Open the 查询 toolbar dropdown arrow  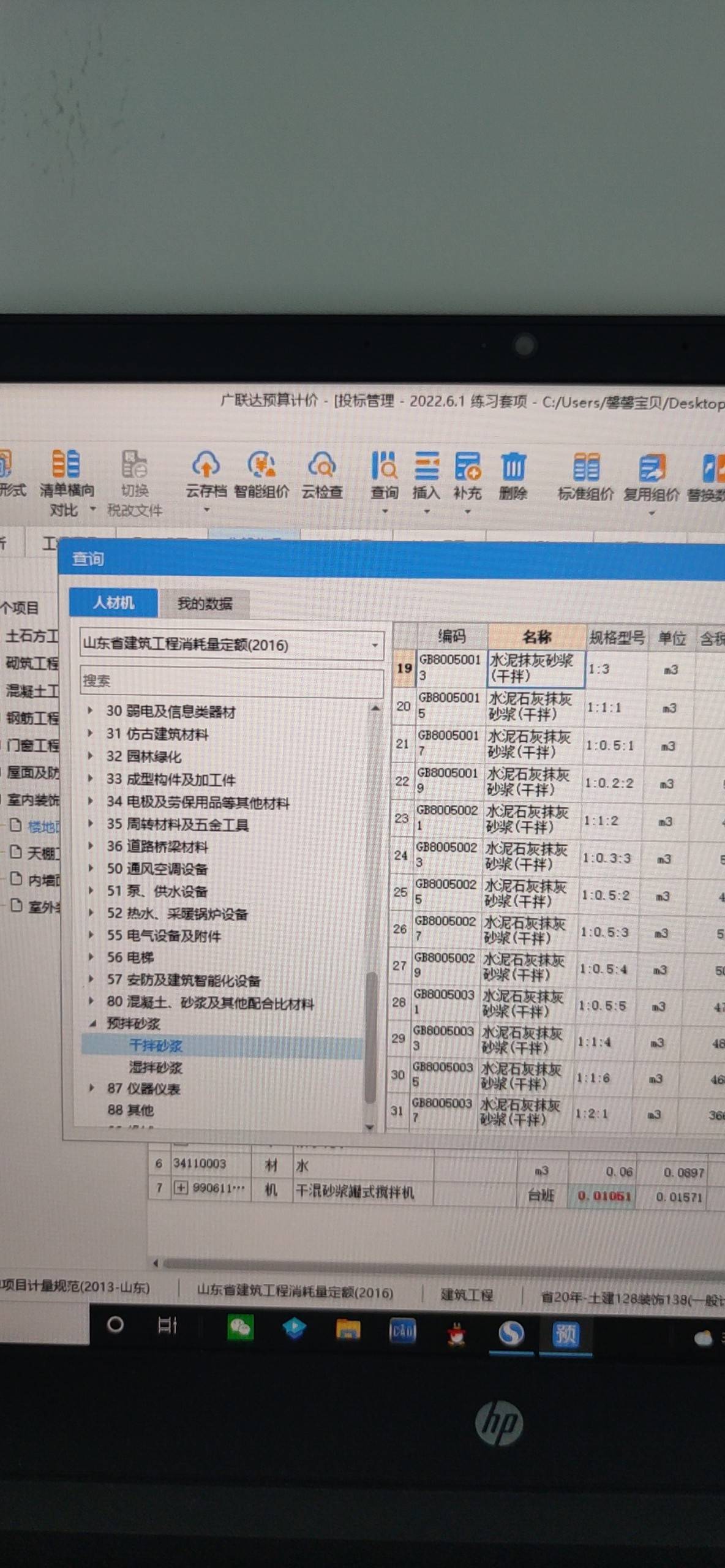click(385, 511)
